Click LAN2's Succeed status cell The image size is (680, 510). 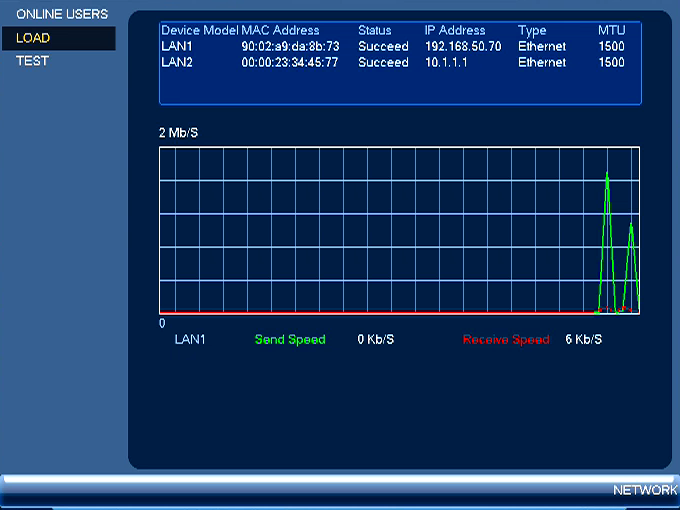pos(383,62)
